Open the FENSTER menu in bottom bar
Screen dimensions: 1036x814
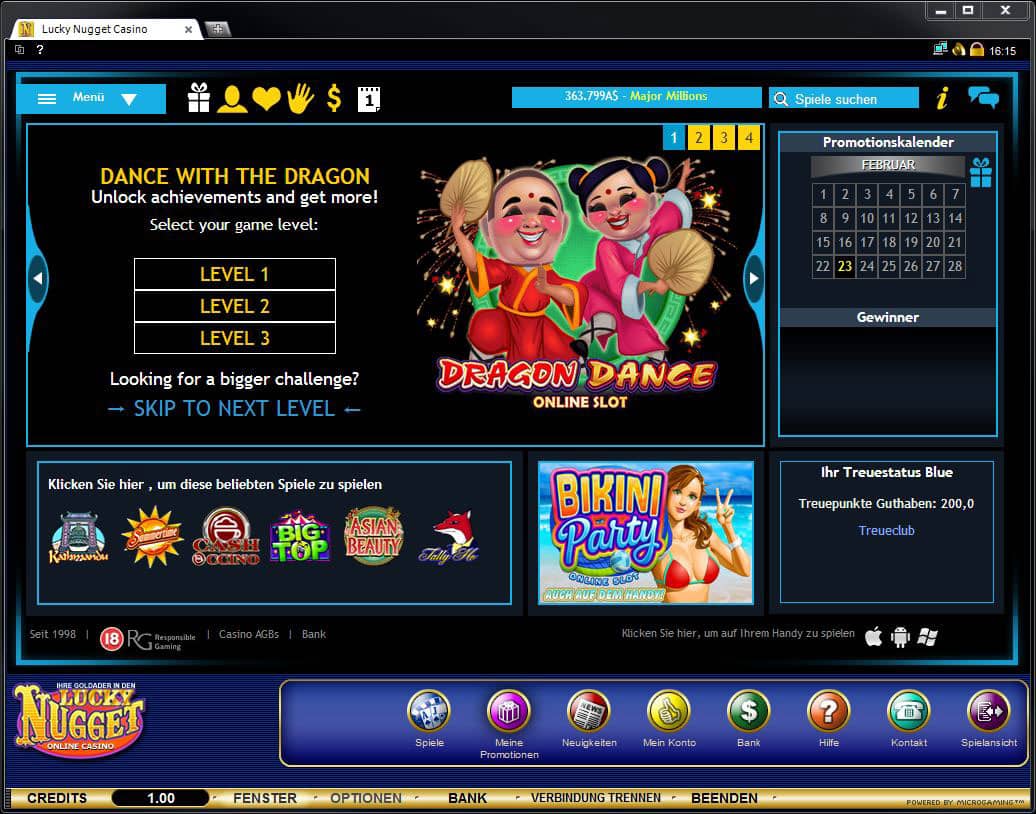(x=265, y=798)
